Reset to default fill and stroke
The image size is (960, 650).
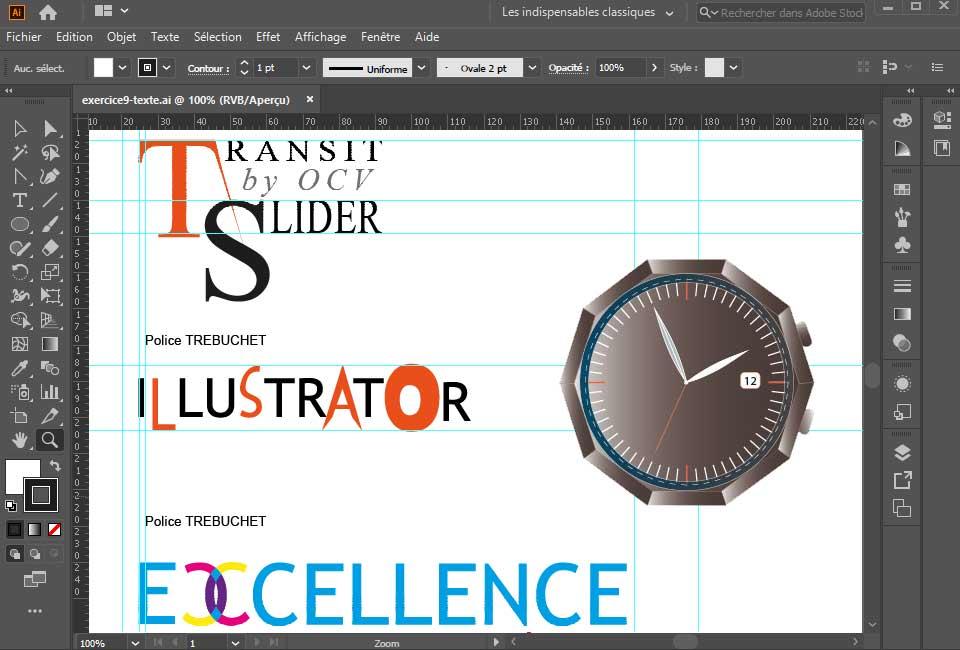point(10,506)
